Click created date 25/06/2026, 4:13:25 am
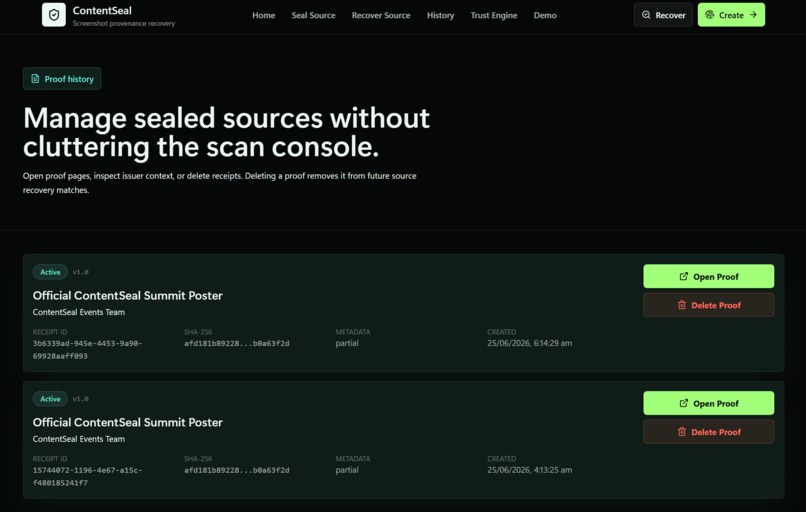Viewport: 806px width, 512px height. click(529, 470)
